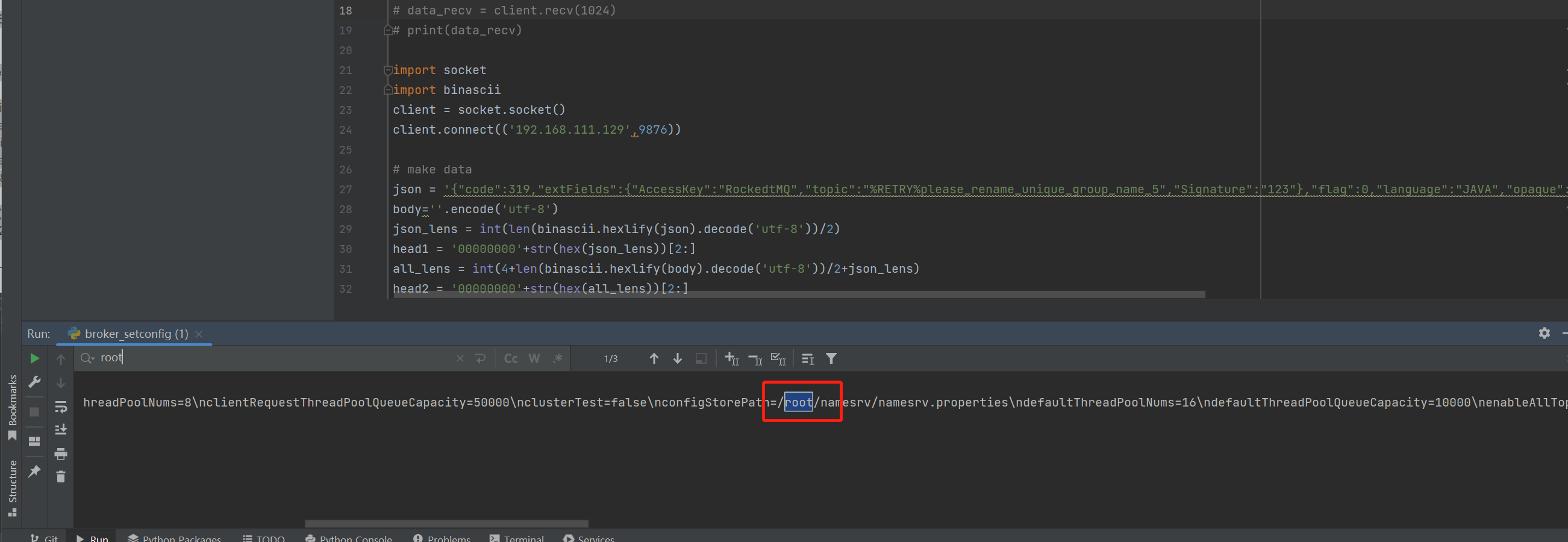Pin the Run tab with the pin icon
Viewport: 1568px width, 542px height.
pyautogui.click(x=35, y=472)
